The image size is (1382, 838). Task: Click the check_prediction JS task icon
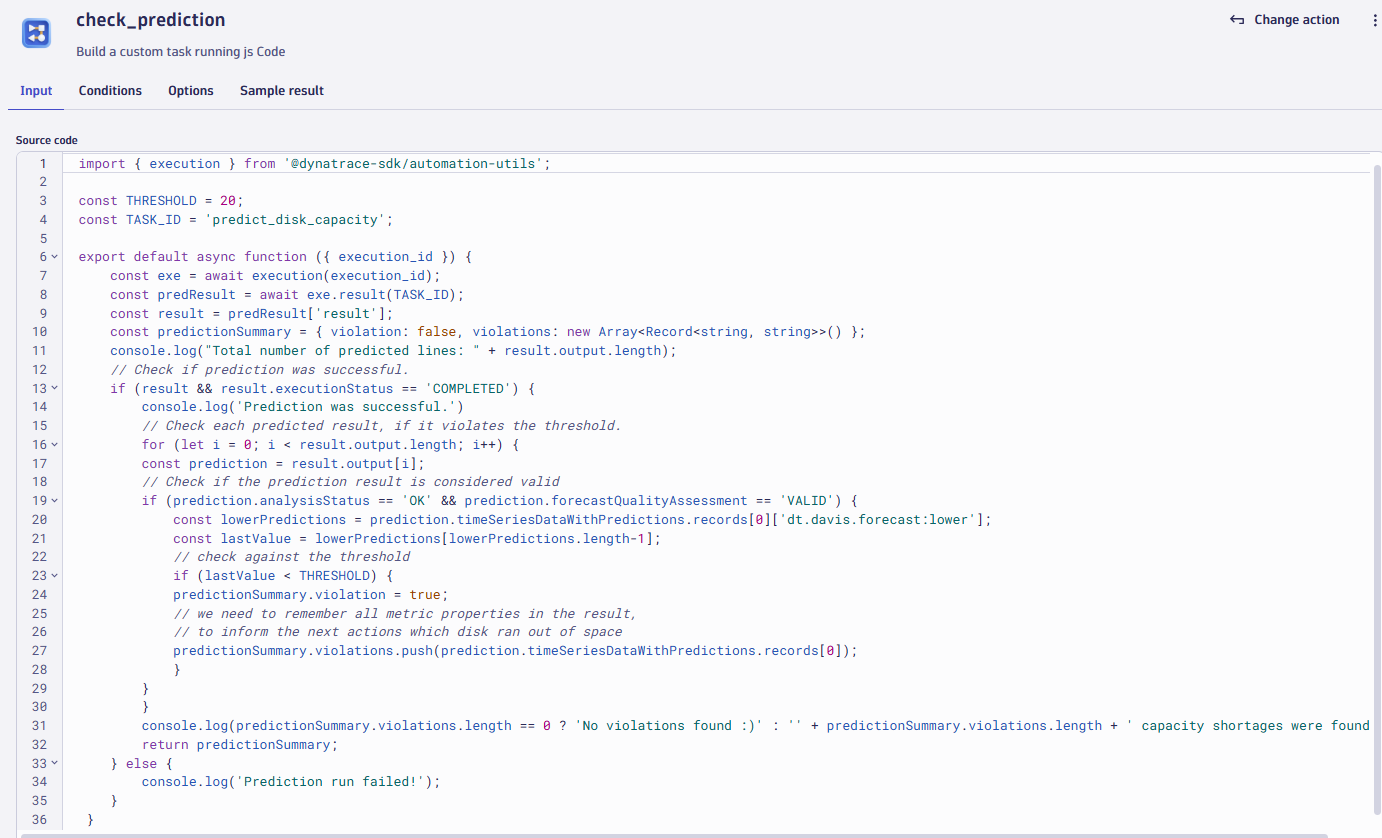pos(37,33)
